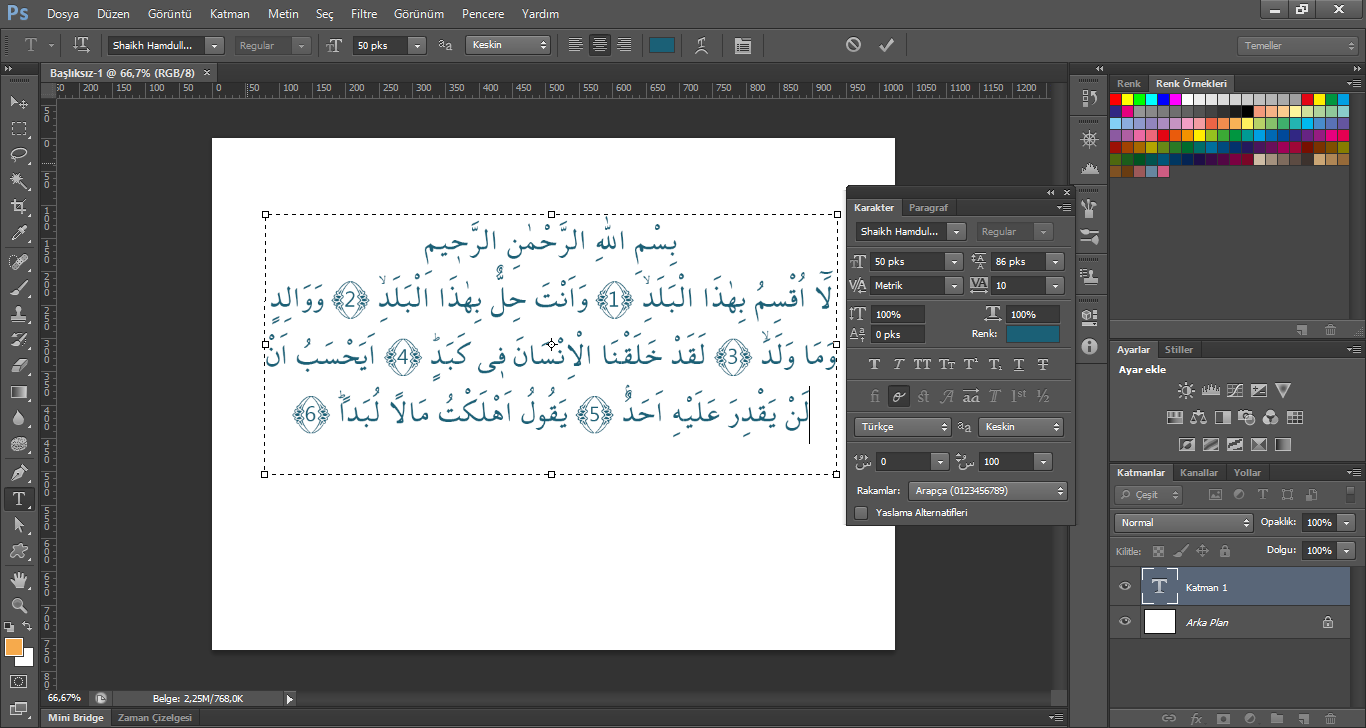Toggle Strikethrough in the Karakter panel
The width and height of the screenshot is (1366, 728).
coord(1043,365)
